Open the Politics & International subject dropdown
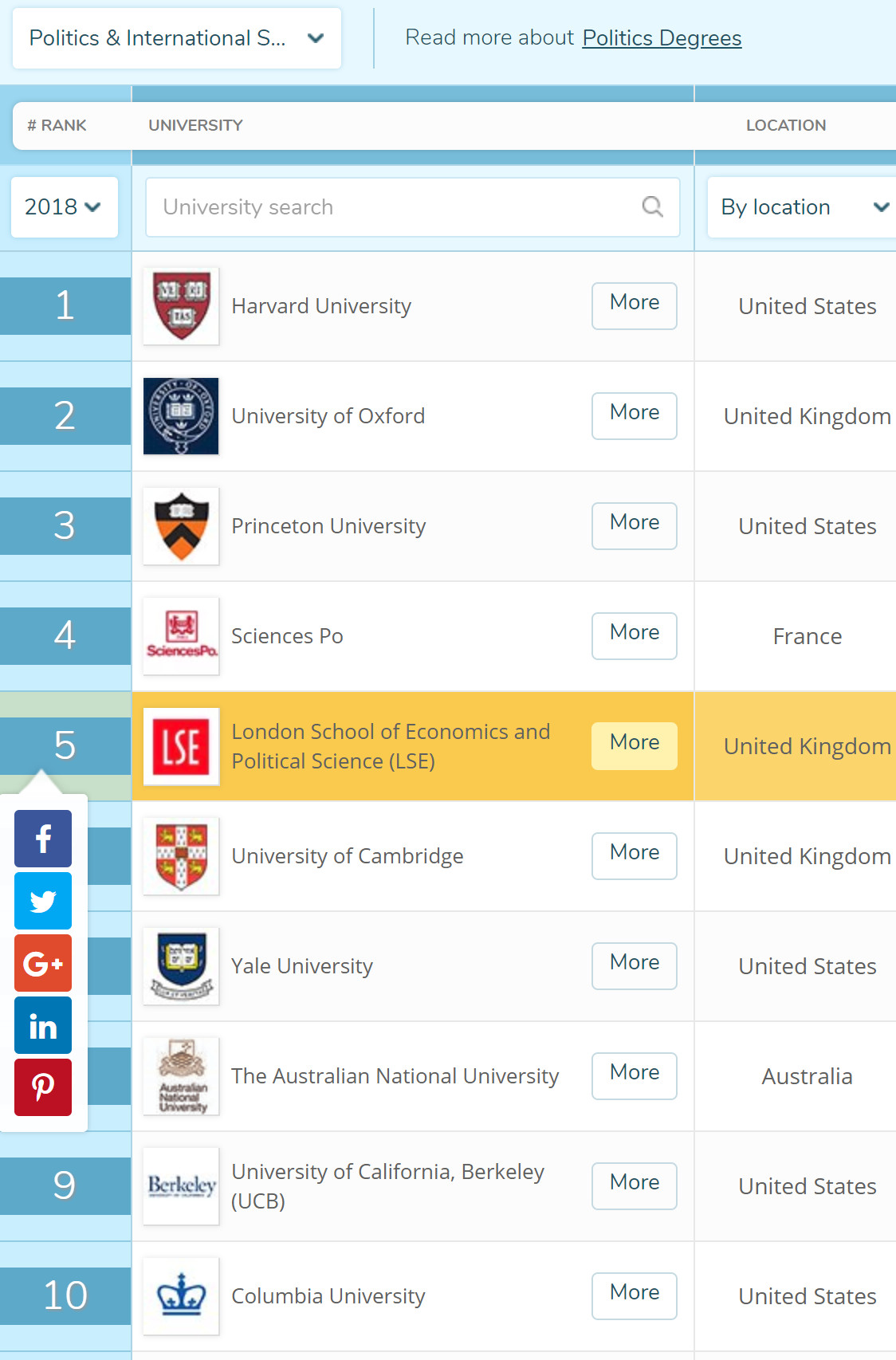The height and width of the screenshot is (1360, 896). [177, 38]
